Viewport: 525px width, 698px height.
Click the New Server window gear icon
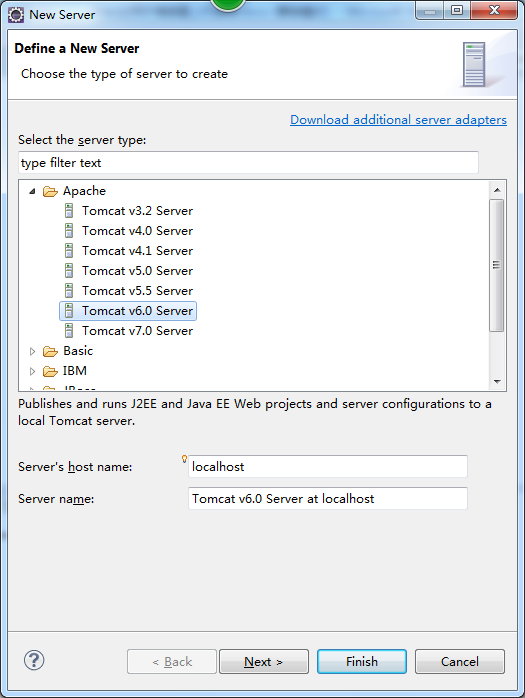coord(16,15)
